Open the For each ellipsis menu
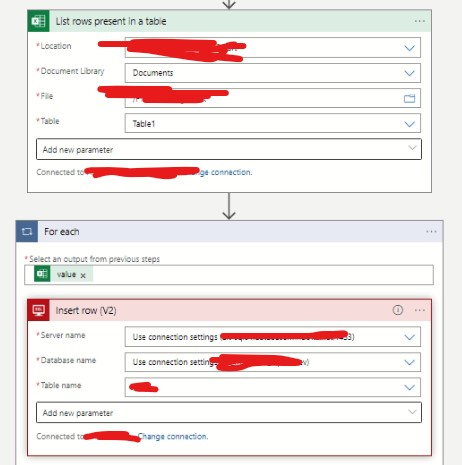 point(431,231)
